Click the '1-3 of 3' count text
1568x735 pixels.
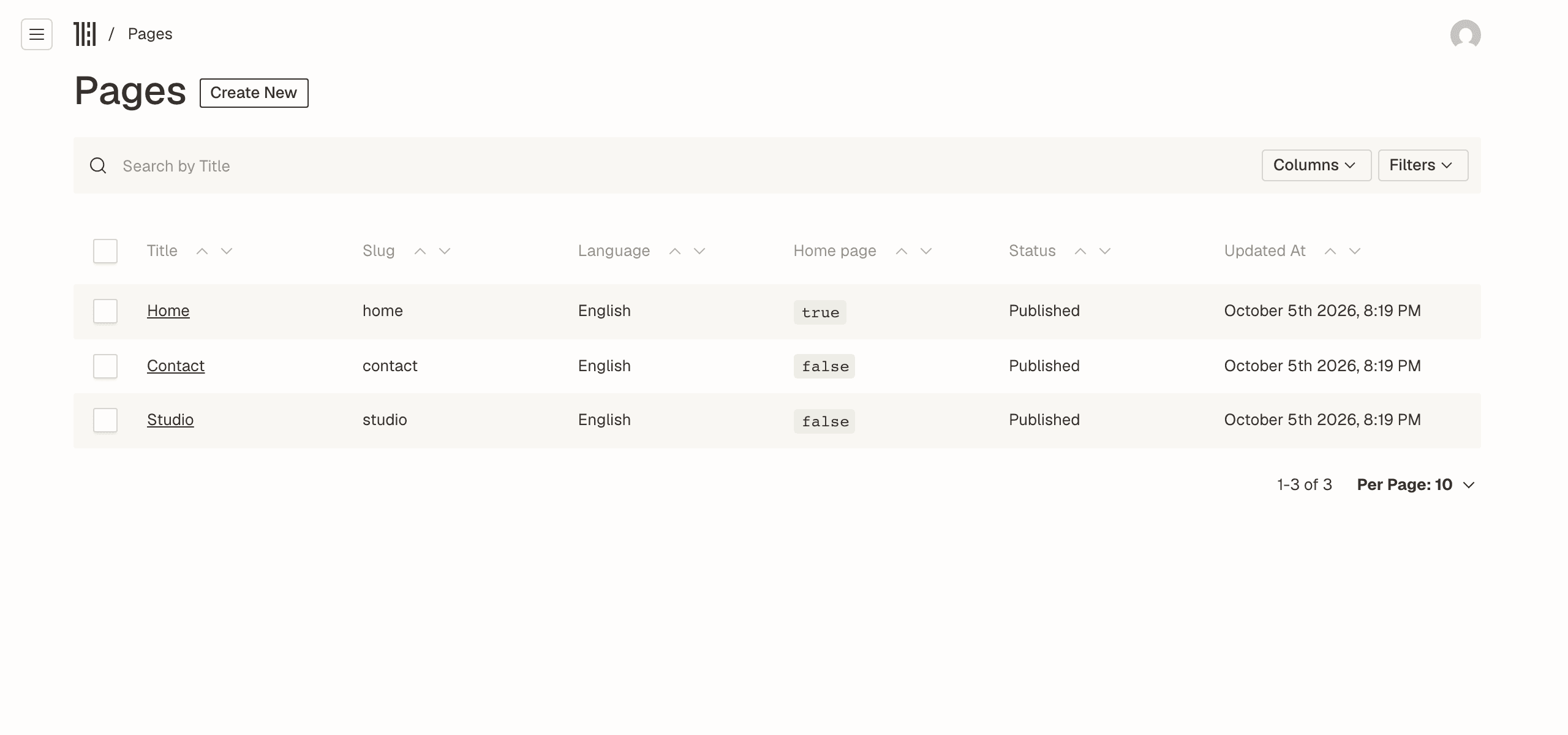1305,484
